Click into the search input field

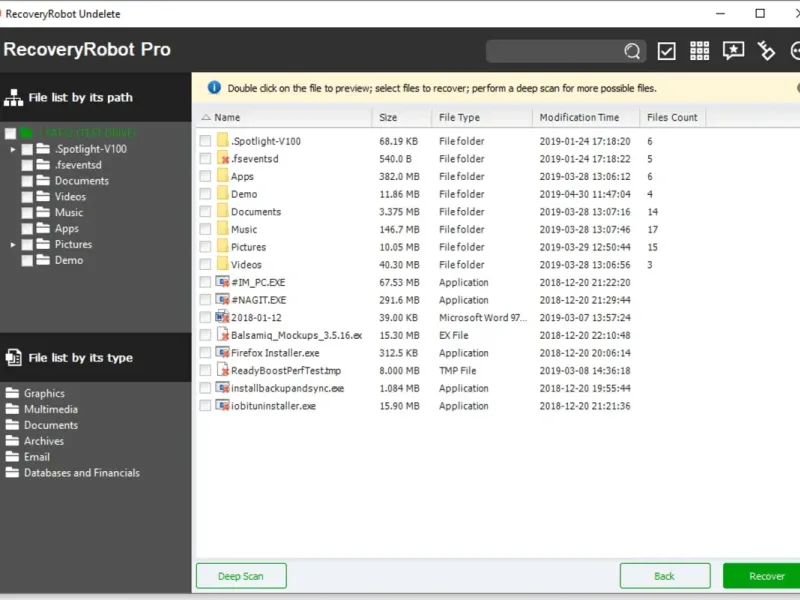point(554,51)
